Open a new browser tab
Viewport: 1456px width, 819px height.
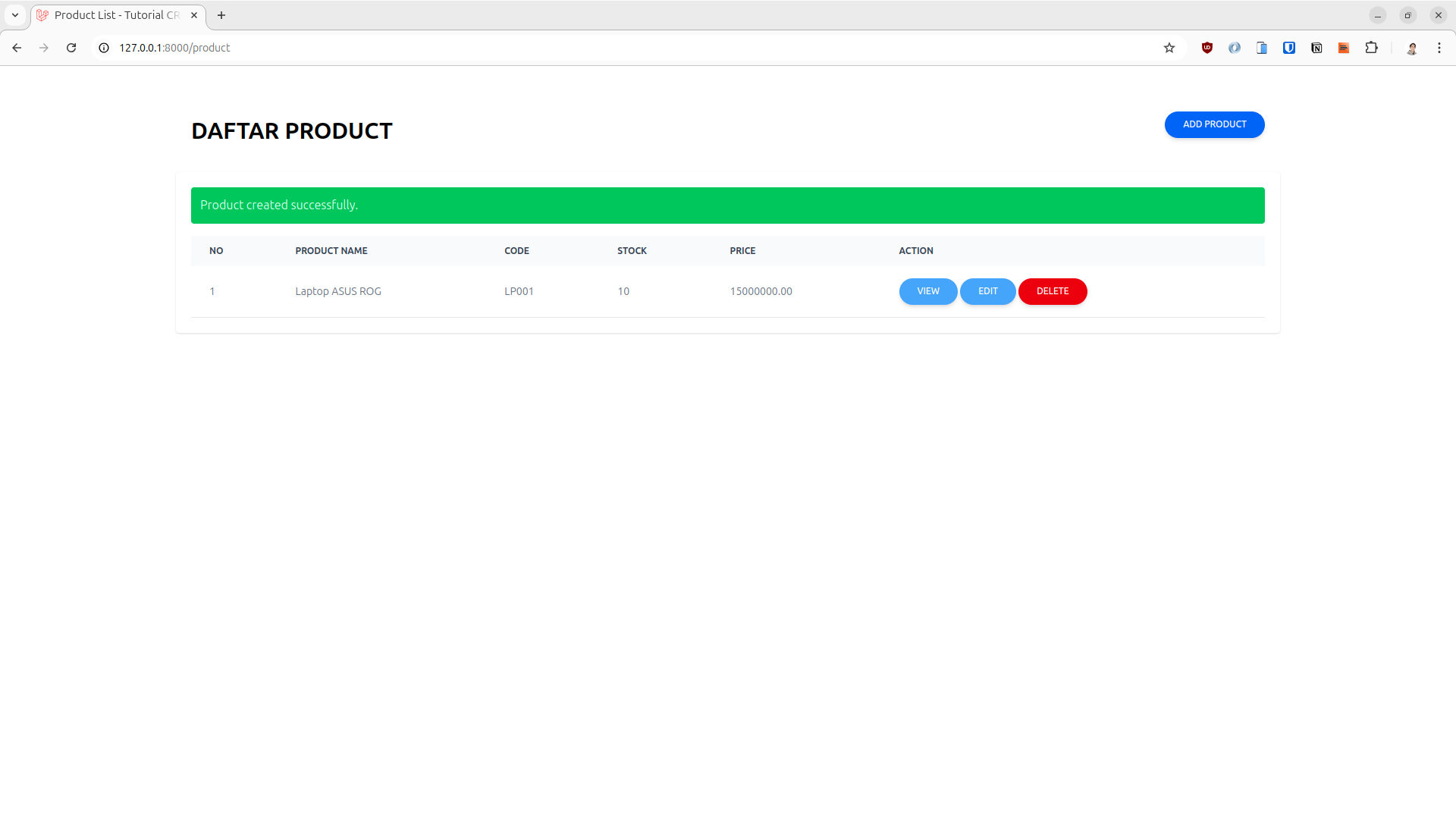tap(221, 14)
